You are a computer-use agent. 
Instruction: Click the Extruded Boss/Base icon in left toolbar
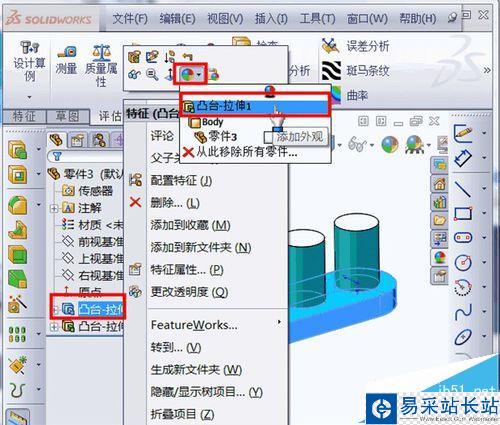(17, 149)
